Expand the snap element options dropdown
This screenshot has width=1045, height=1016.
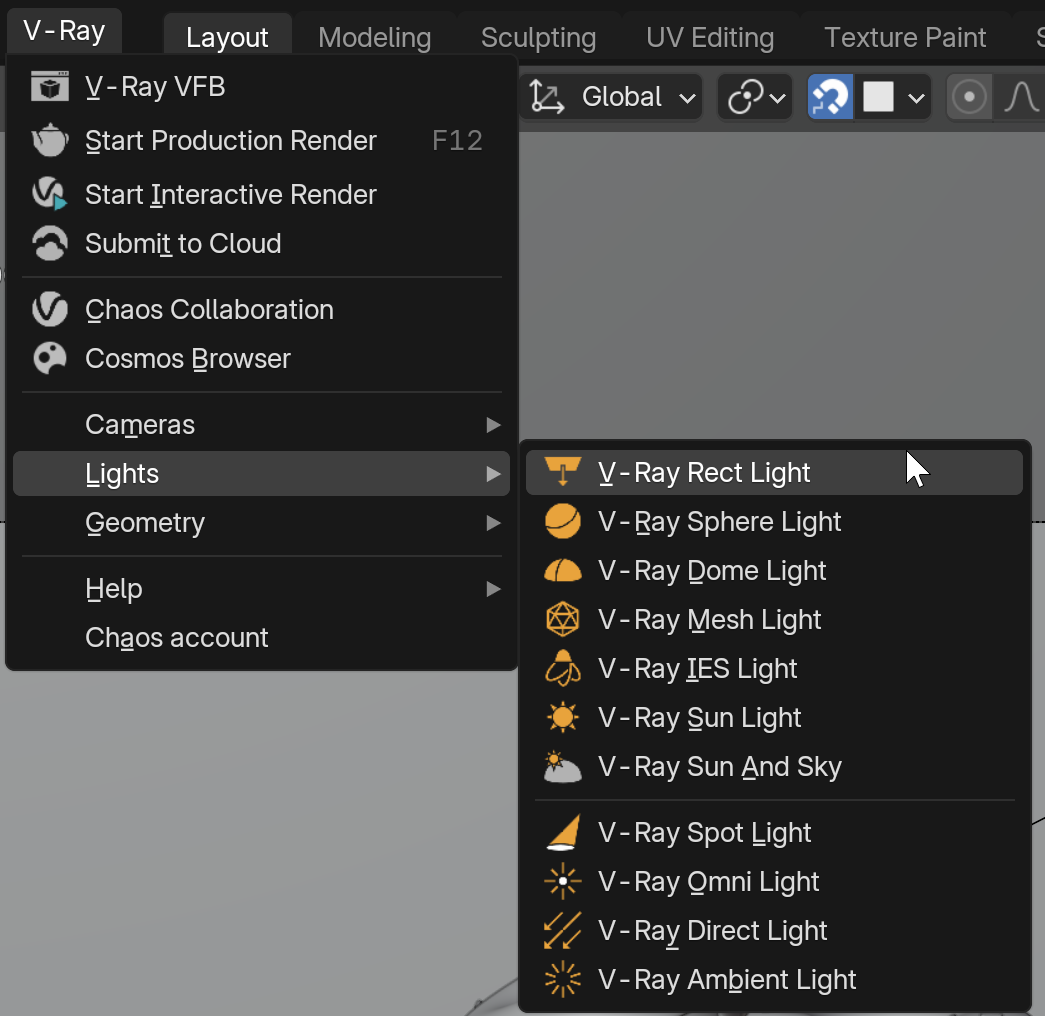coord(892,97)
